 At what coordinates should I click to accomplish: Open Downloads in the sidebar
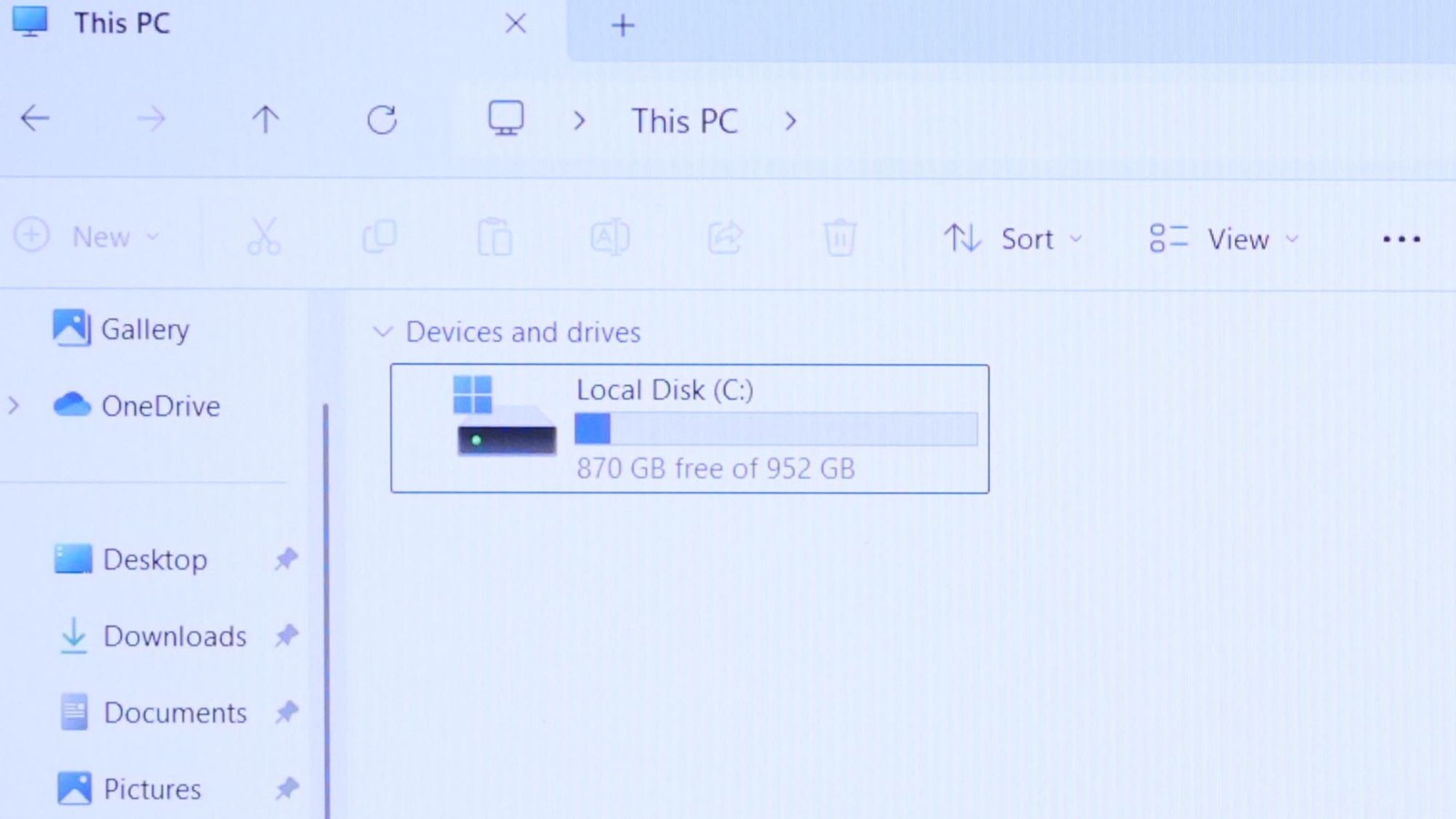pyautogui.click(x=153, y=635)
